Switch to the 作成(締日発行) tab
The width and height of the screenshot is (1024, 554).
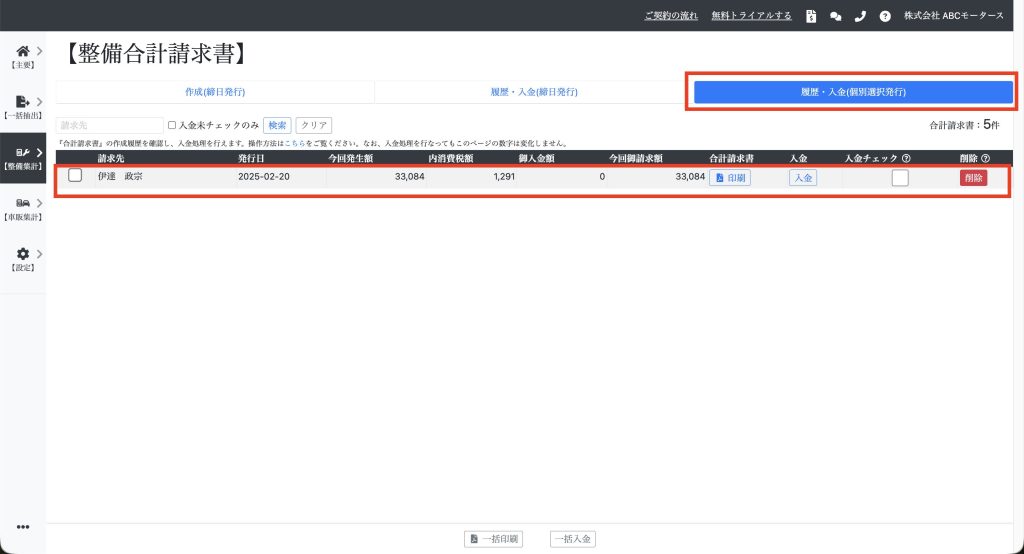pyautogui.click(x=215, y=92)
